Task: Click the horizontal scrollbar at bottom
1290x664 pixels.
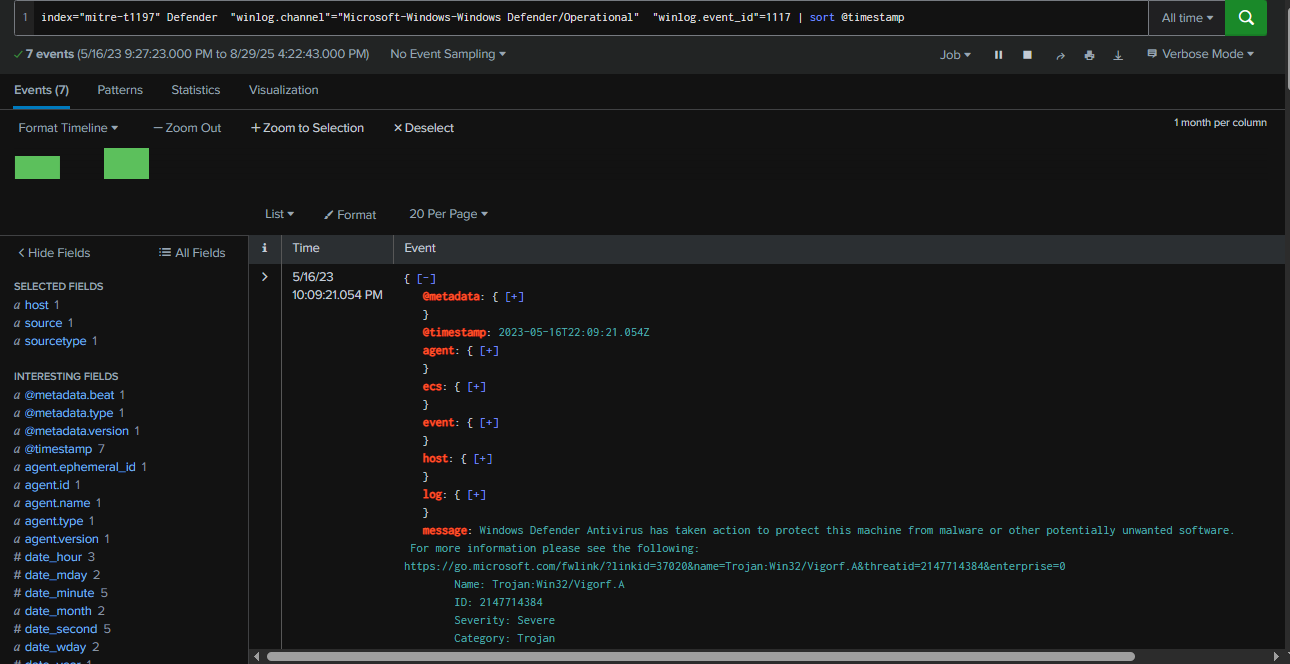Action: (700, 657)
